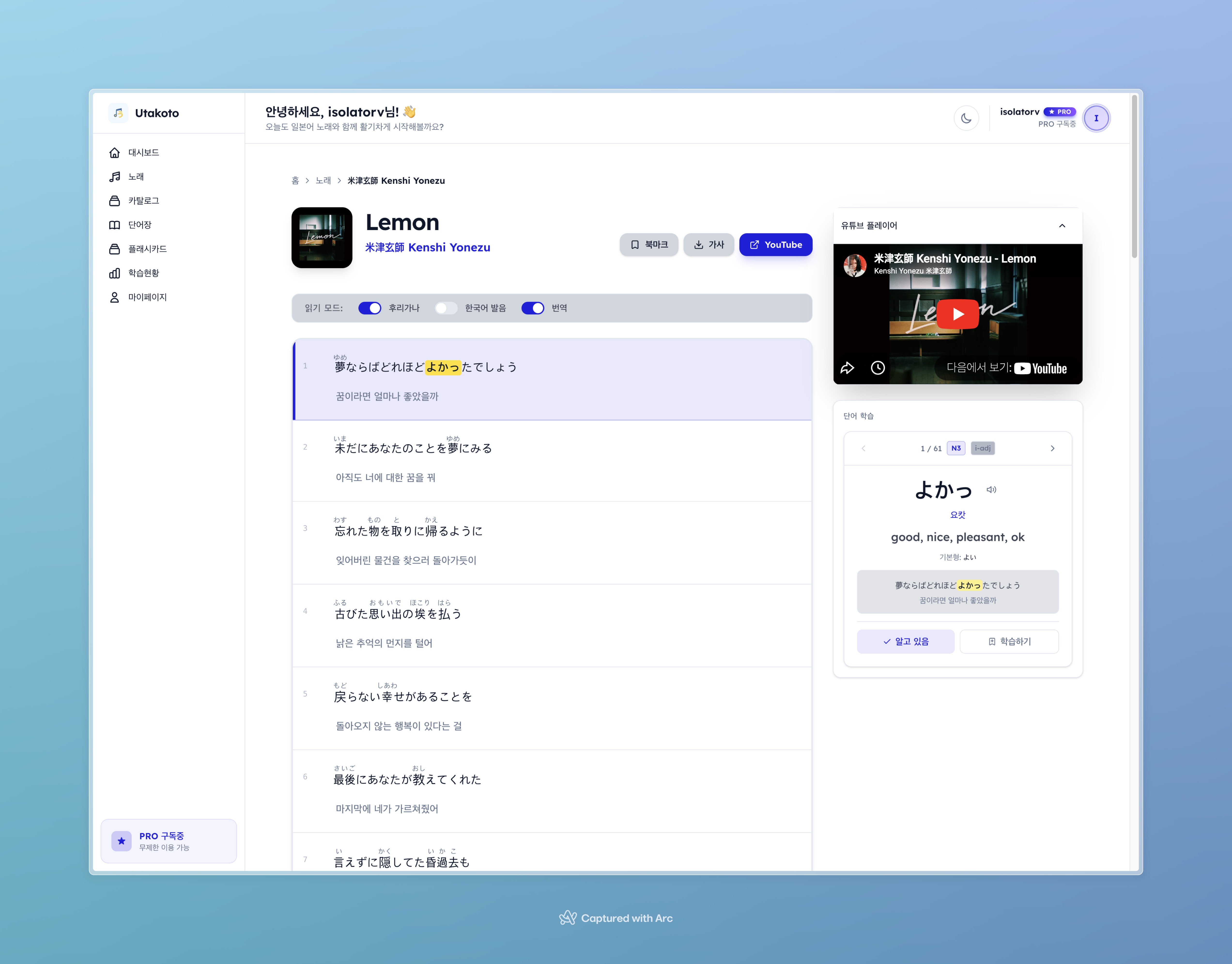
Task: Open 플래시카드 in the sidebar
Action: (x=147, y=249)
